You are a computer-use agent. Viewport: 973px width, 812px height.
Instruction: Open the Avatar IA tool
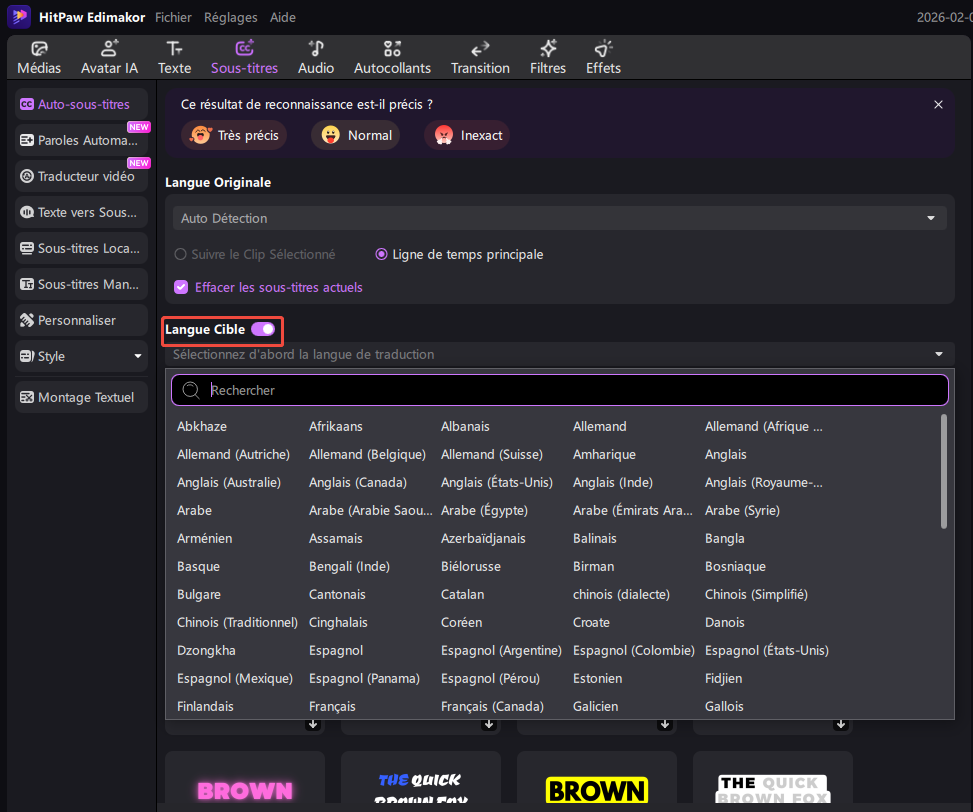tap(109, 49)
